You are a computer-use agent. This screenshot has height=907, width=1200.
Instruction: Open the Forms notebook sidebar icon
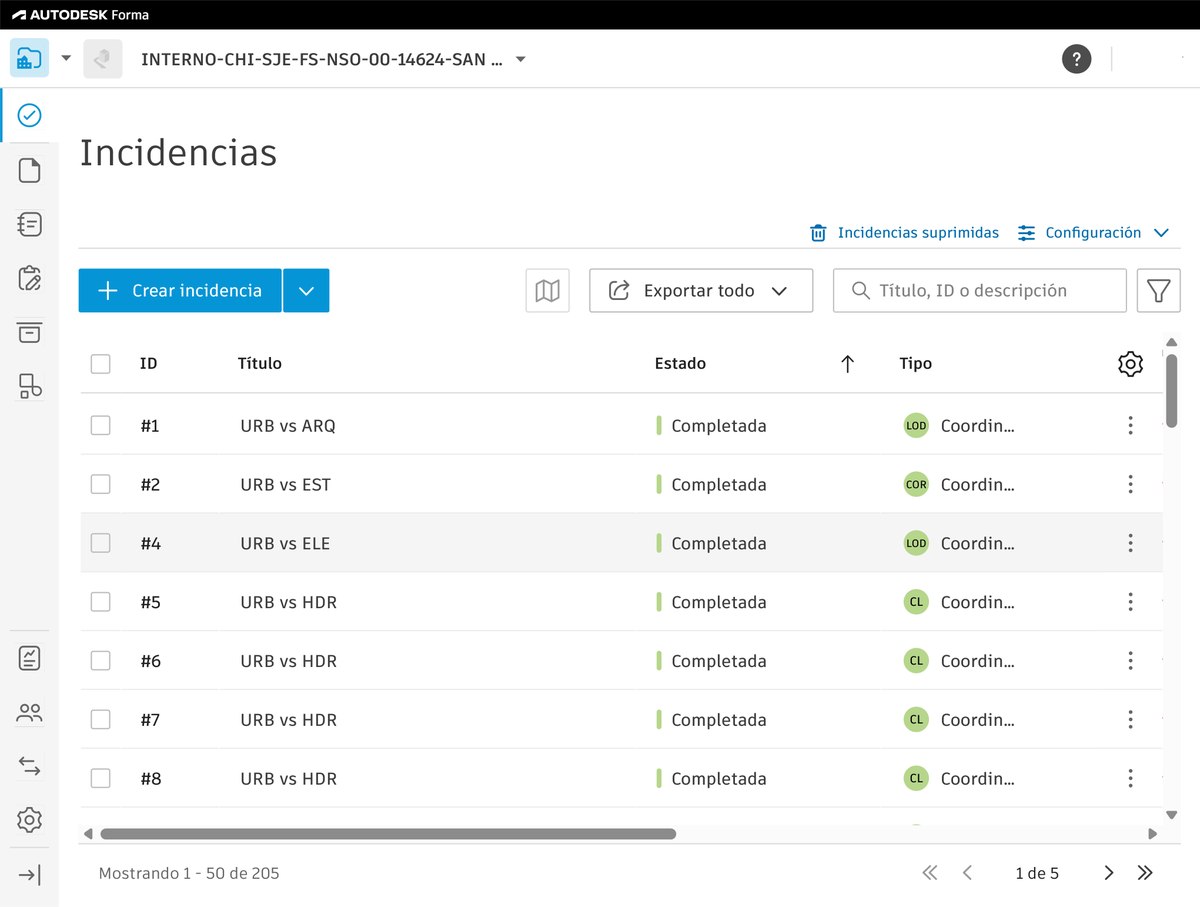click(x=30, y=224)
